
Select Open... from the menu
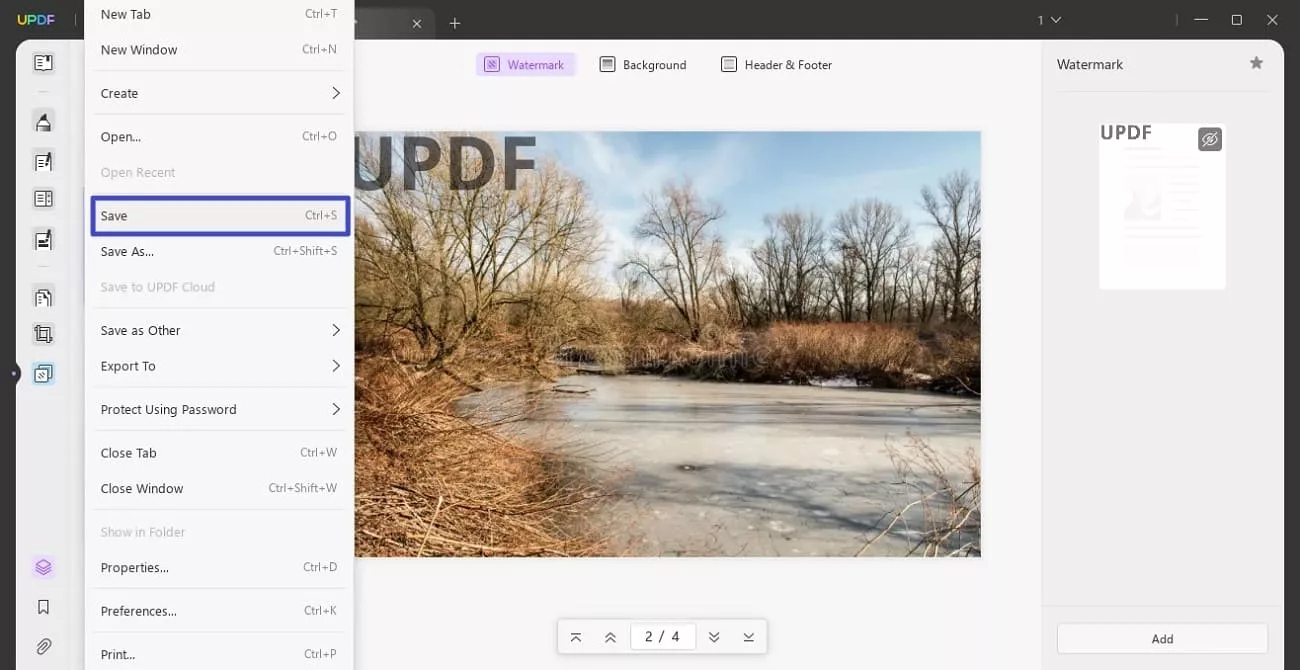(x=219, y=137)
